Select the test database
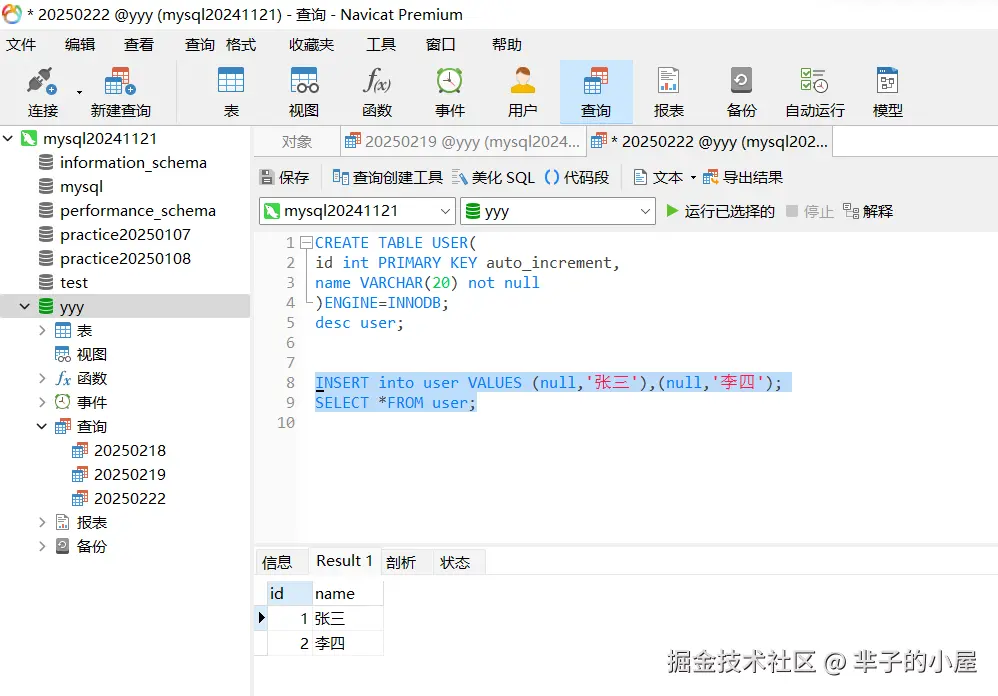This screenshot has width=998, height=696. point(74,282)
